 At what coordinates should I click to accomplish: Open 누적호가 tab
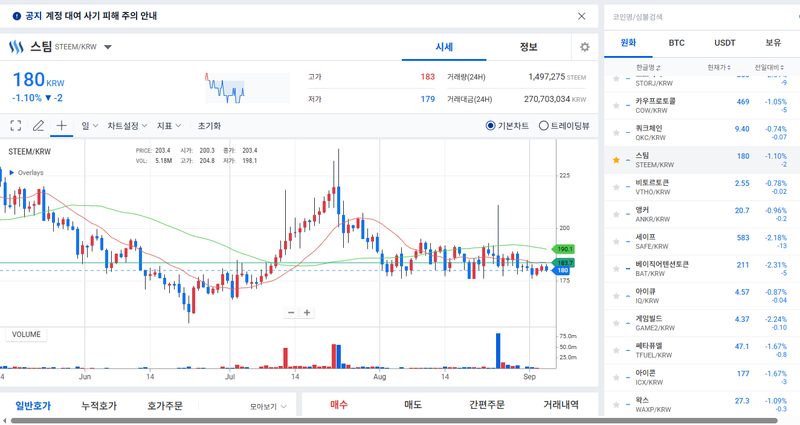coord(99,406)
